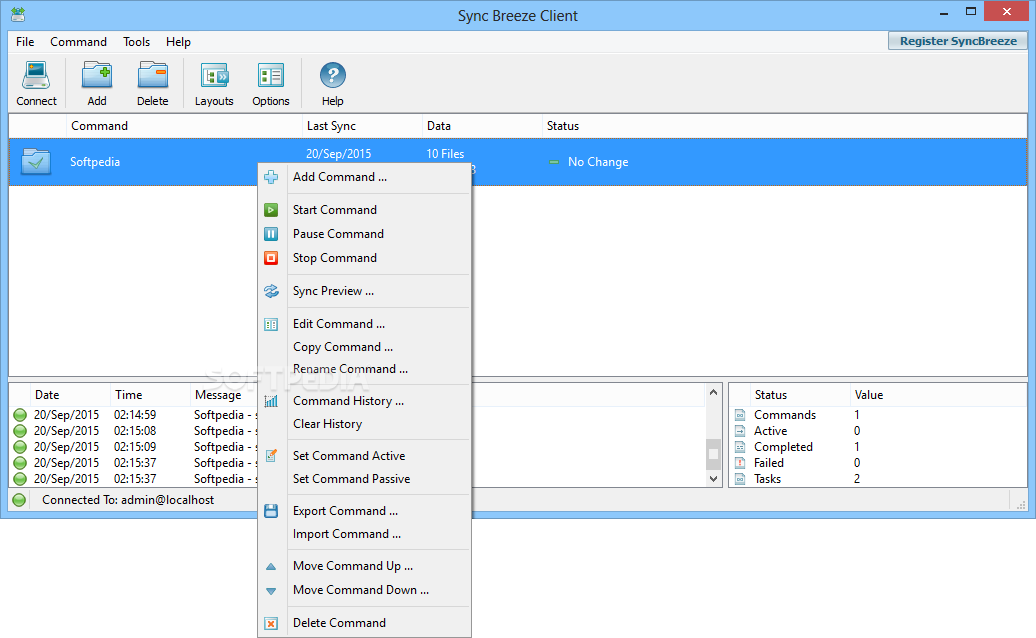The image size is (1036, 638).
Task: Click the icon beside the Commands status row
Action: pos(740,415)
